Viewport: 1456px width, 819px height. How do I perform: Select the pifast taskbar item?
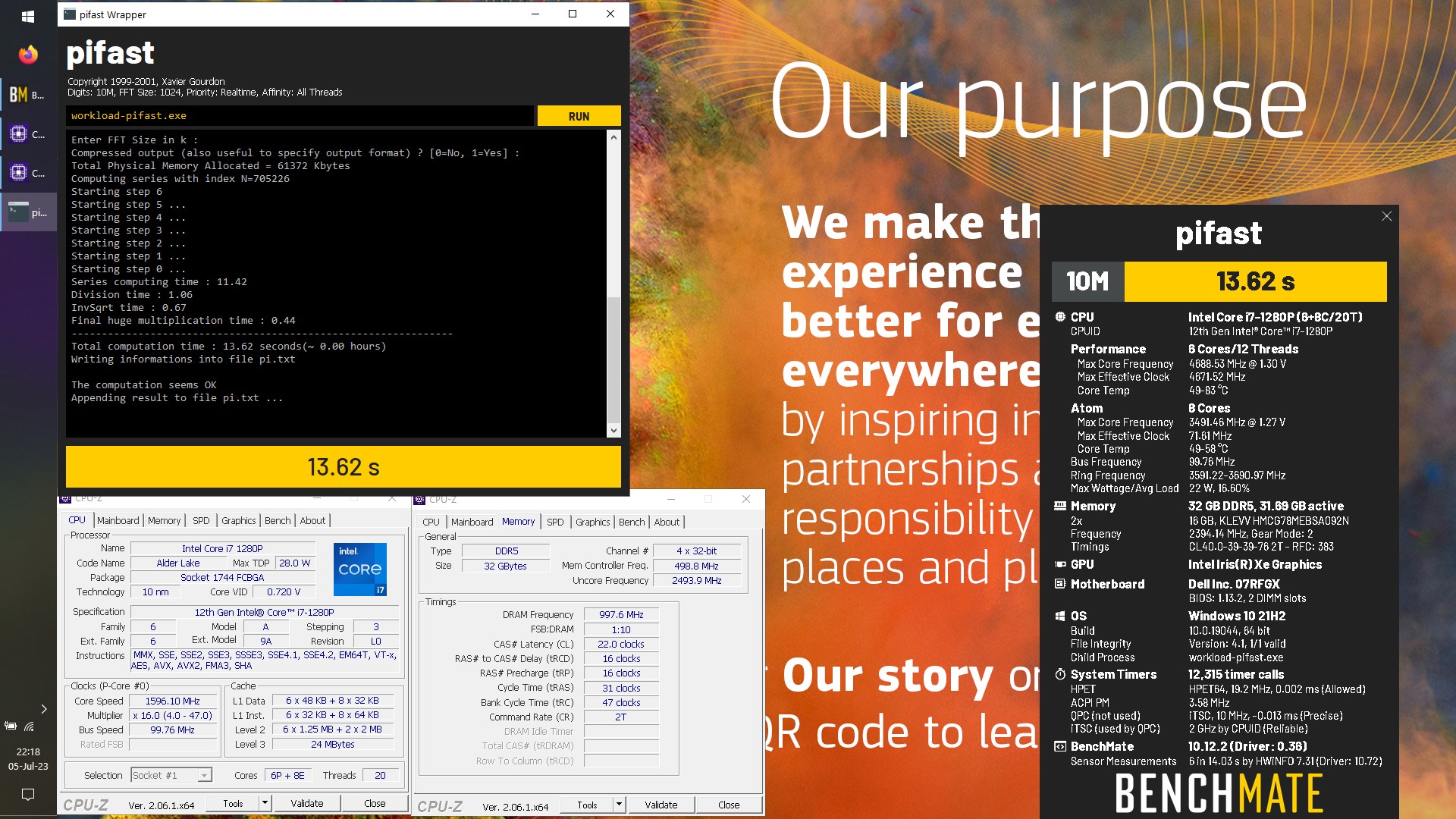28,213
